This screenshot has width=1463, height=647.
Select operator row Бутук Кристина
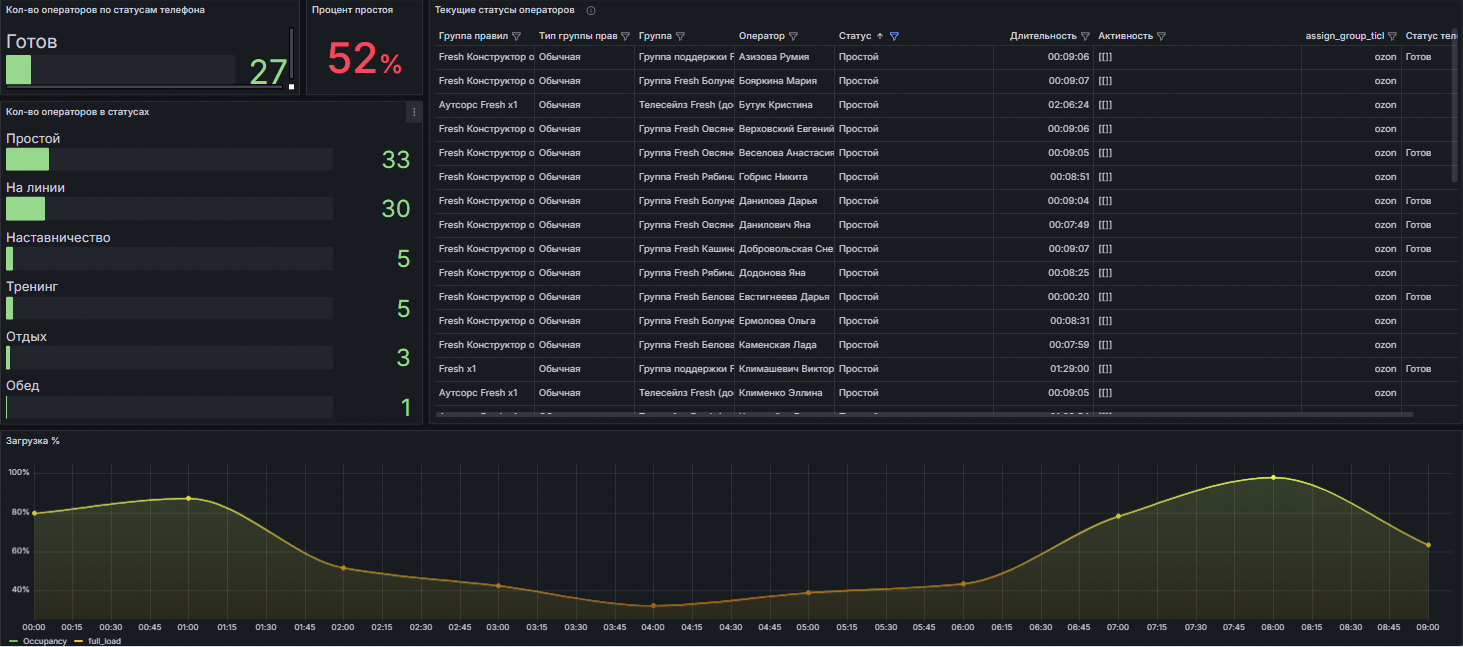[x=775, y=105]
